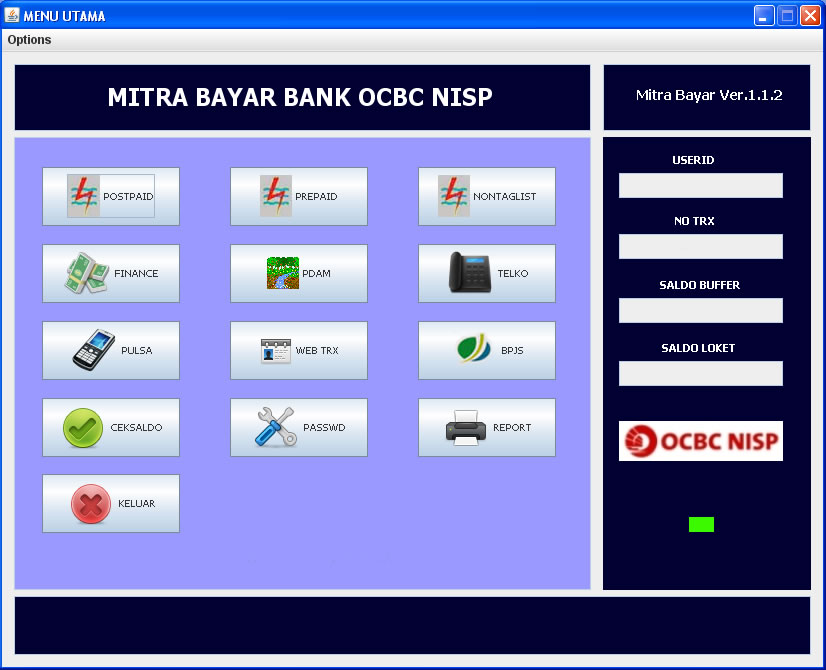Screen dimensions: 826x670
Task: Open the BPJS insurance payment module
Action: pos(486,350)
